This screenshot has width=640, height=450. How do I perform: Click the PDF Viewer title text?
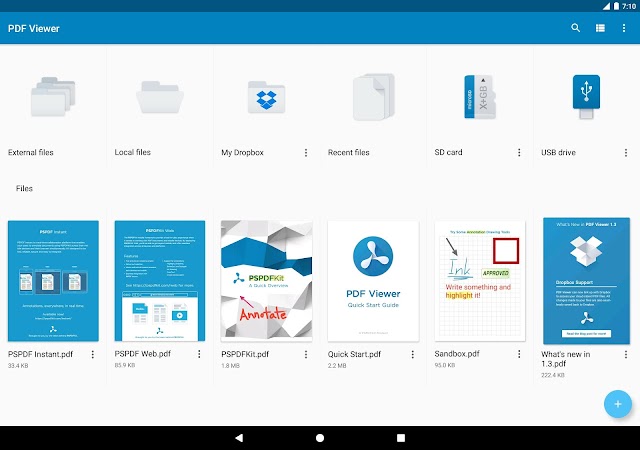tap(34, 29)
